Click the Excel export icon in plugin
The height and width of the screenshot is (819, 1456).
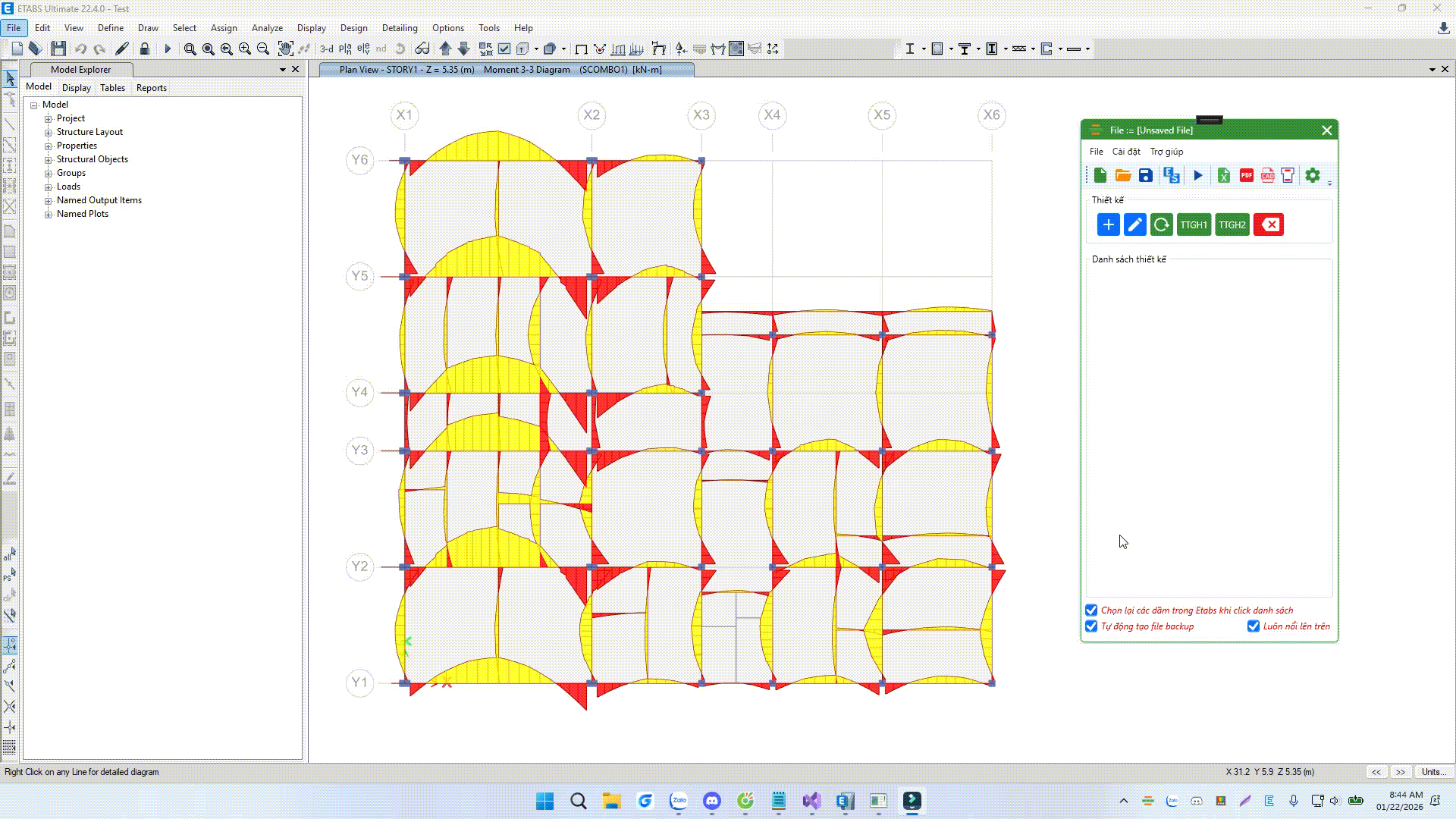(1223, 175)
